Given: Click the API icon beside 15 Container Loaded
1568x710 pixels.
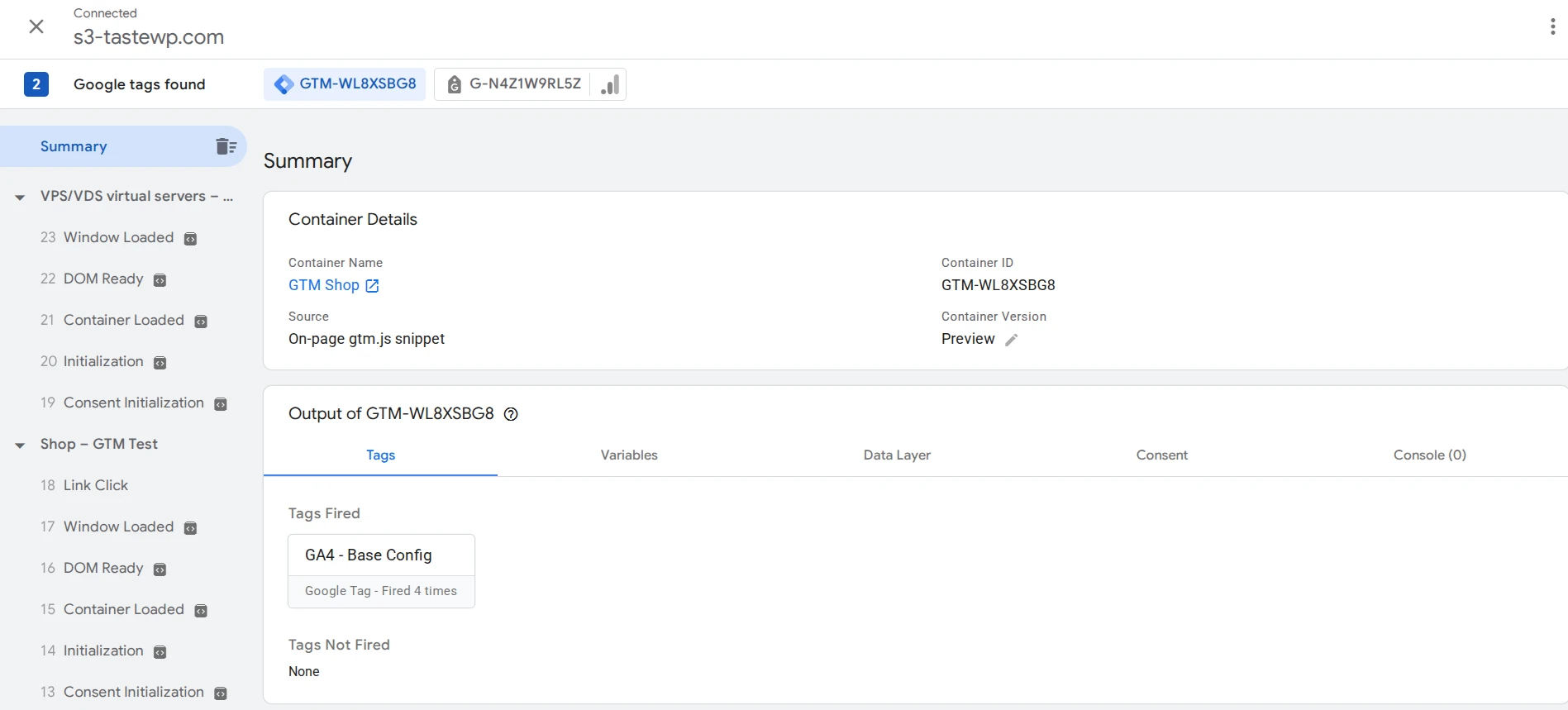Looking at the screenshot, I should click(x=201, y=611).
